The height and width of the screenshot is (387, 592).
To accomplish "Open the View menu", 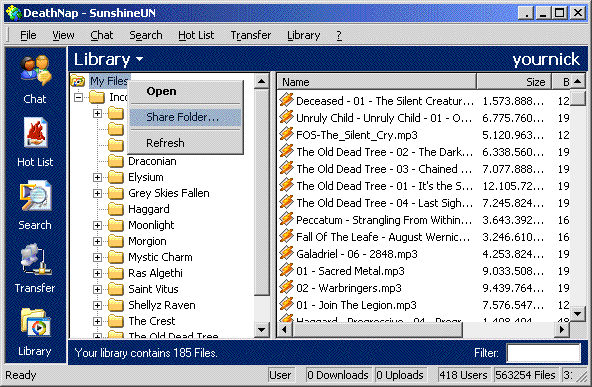I will pos(63,35).
